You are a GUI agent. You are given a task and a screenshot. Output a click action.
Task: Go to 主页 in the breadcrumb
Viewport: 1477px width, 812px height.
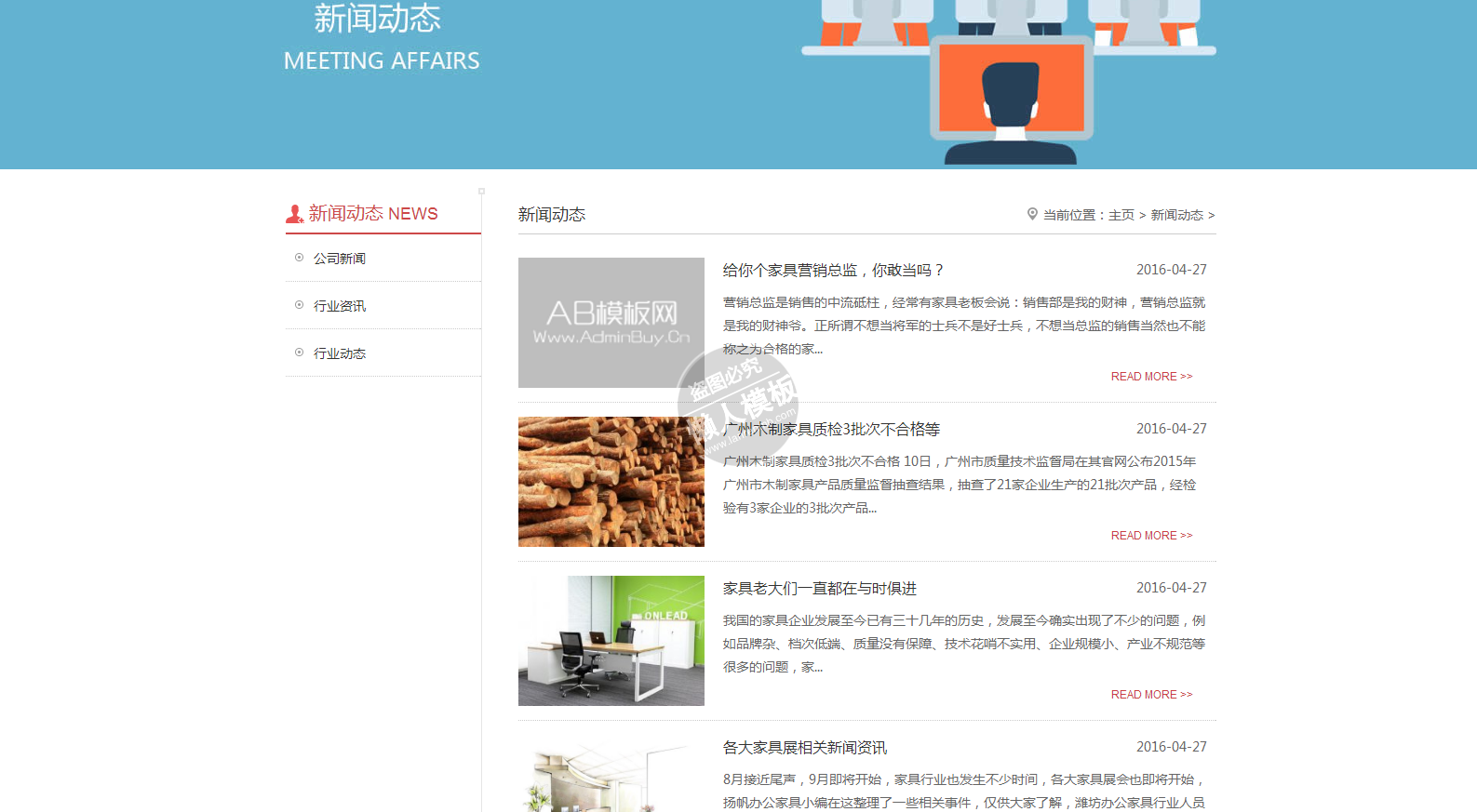pyautogui.click(x=1121, y=215)
